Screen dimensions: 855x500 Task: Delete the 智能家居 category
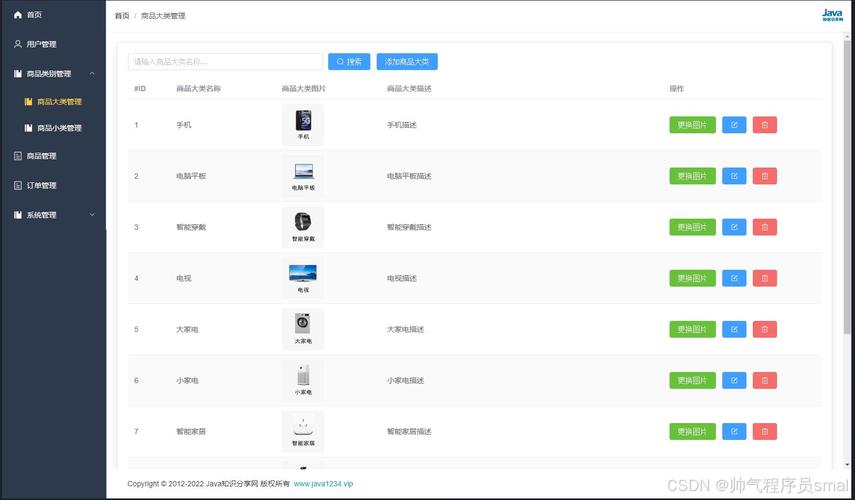pos(764,431)
